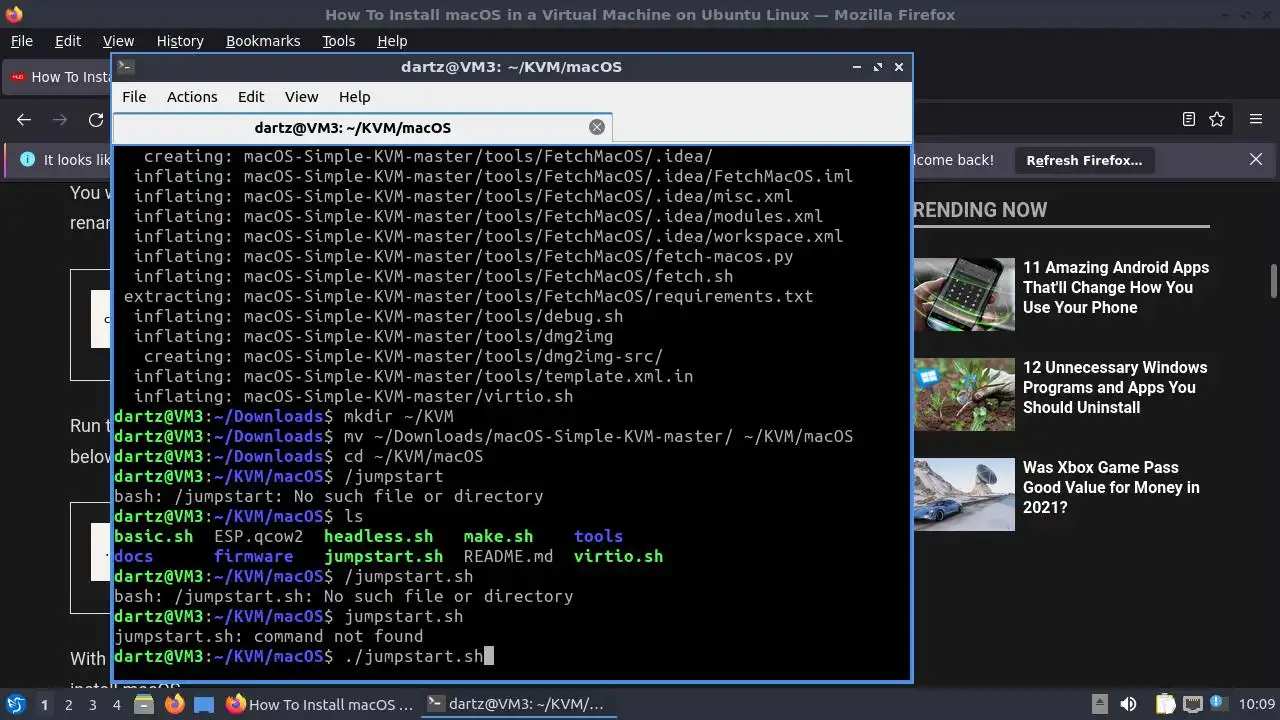Viewport: 1280px width, 720px height.
Task: Bookmark this page with the star icon
Action: point(1217,119)
